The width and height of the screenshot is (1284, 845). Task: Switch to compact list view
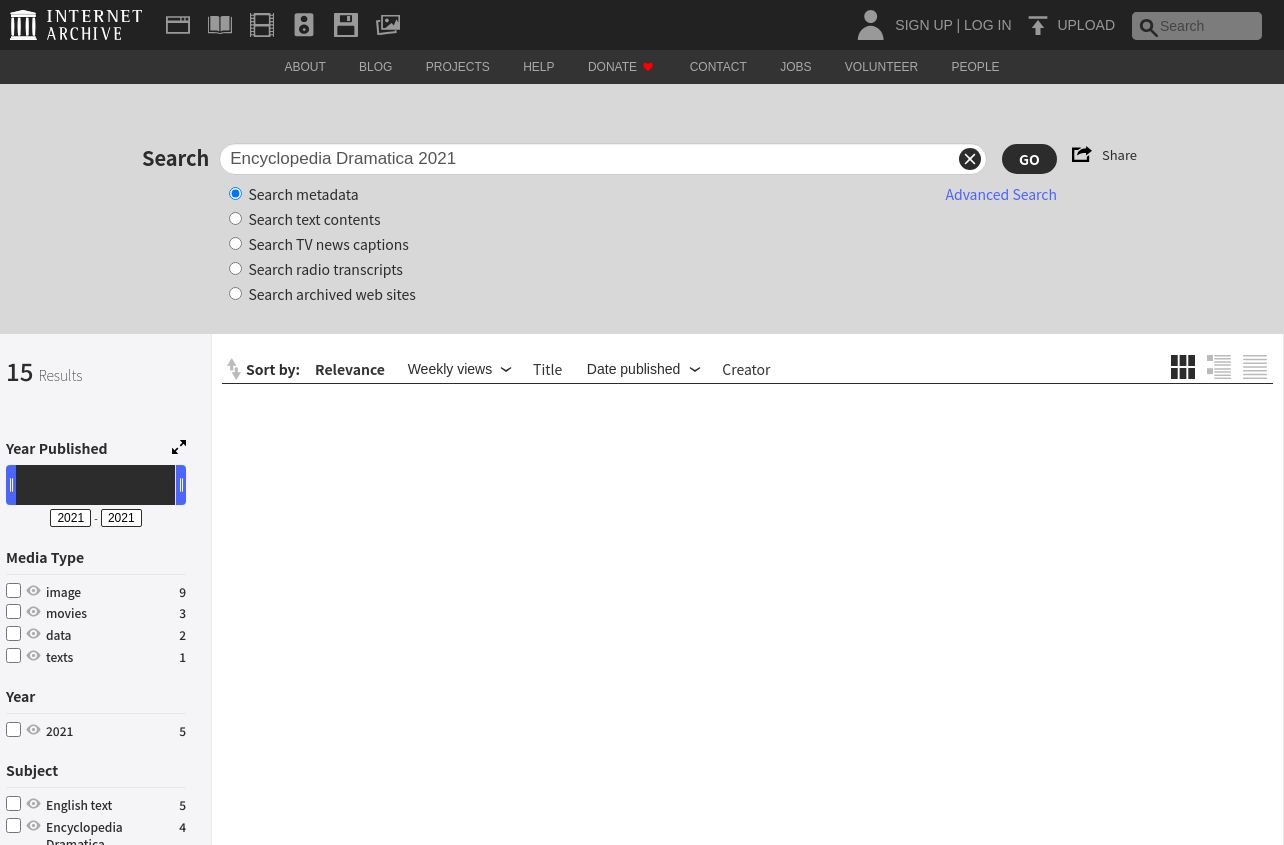click(1255, 367)
